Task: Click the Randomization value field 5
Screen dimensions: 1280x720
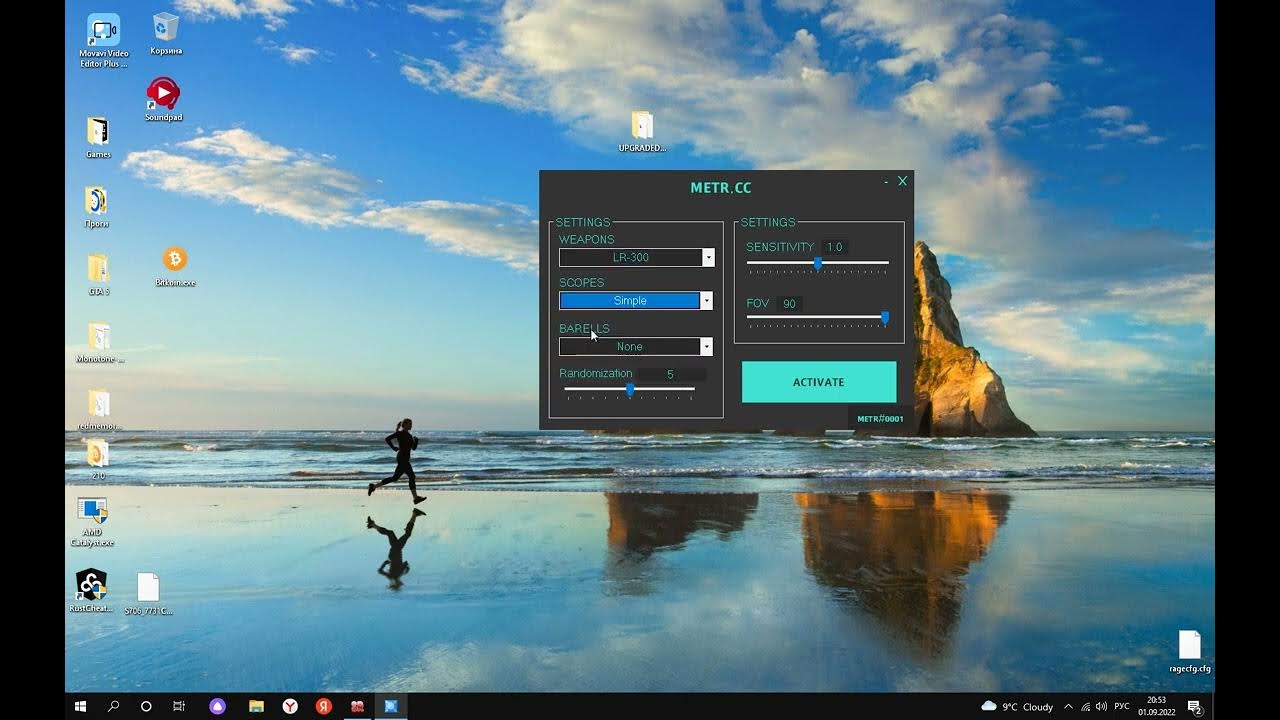Action: [670, 374]
